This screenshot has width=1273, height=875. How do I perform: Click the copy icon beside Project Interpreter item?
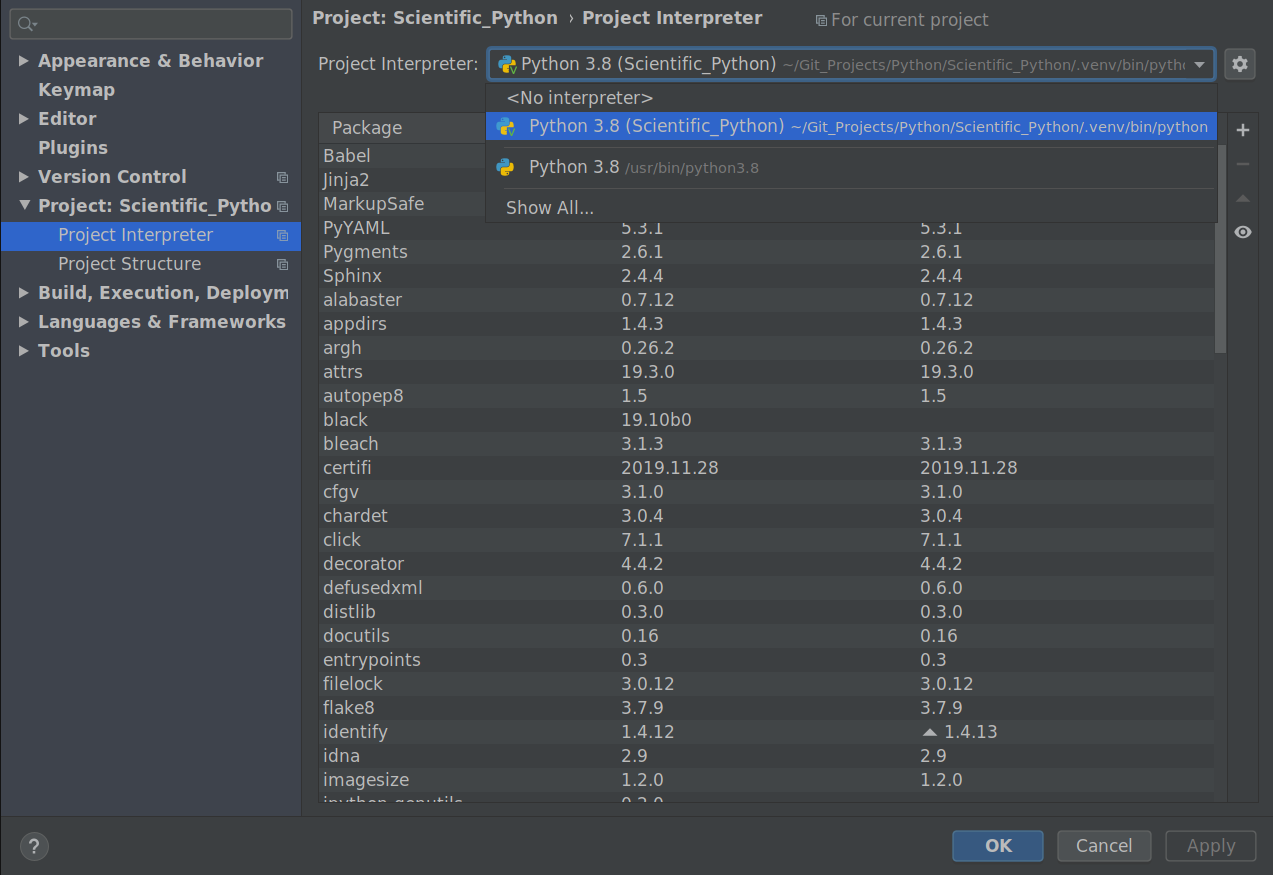click(x=282, y=235)
